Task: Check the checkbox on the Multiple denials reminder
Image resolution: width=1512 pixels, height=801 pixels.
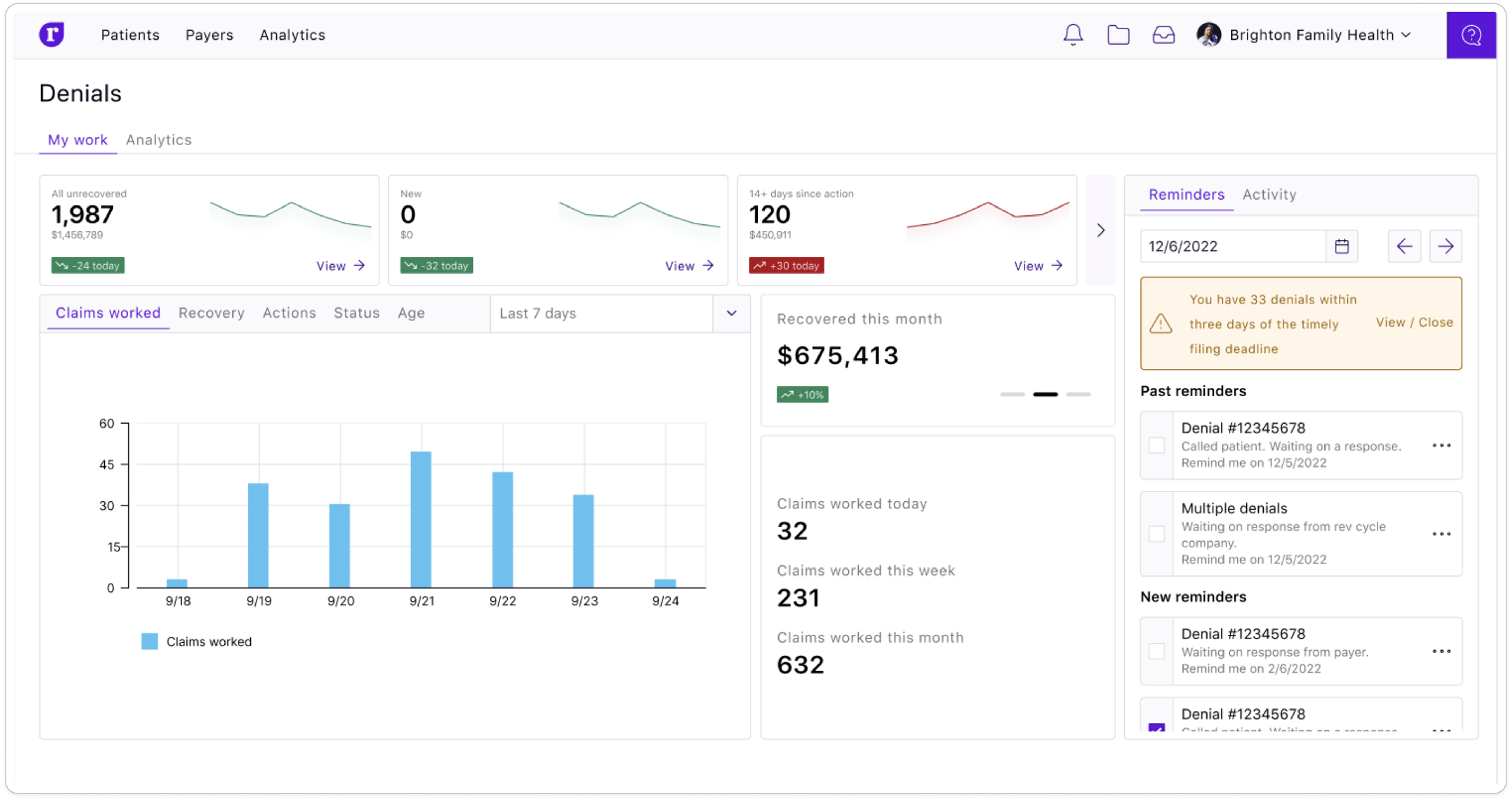Action: [x=1158, y=534]
